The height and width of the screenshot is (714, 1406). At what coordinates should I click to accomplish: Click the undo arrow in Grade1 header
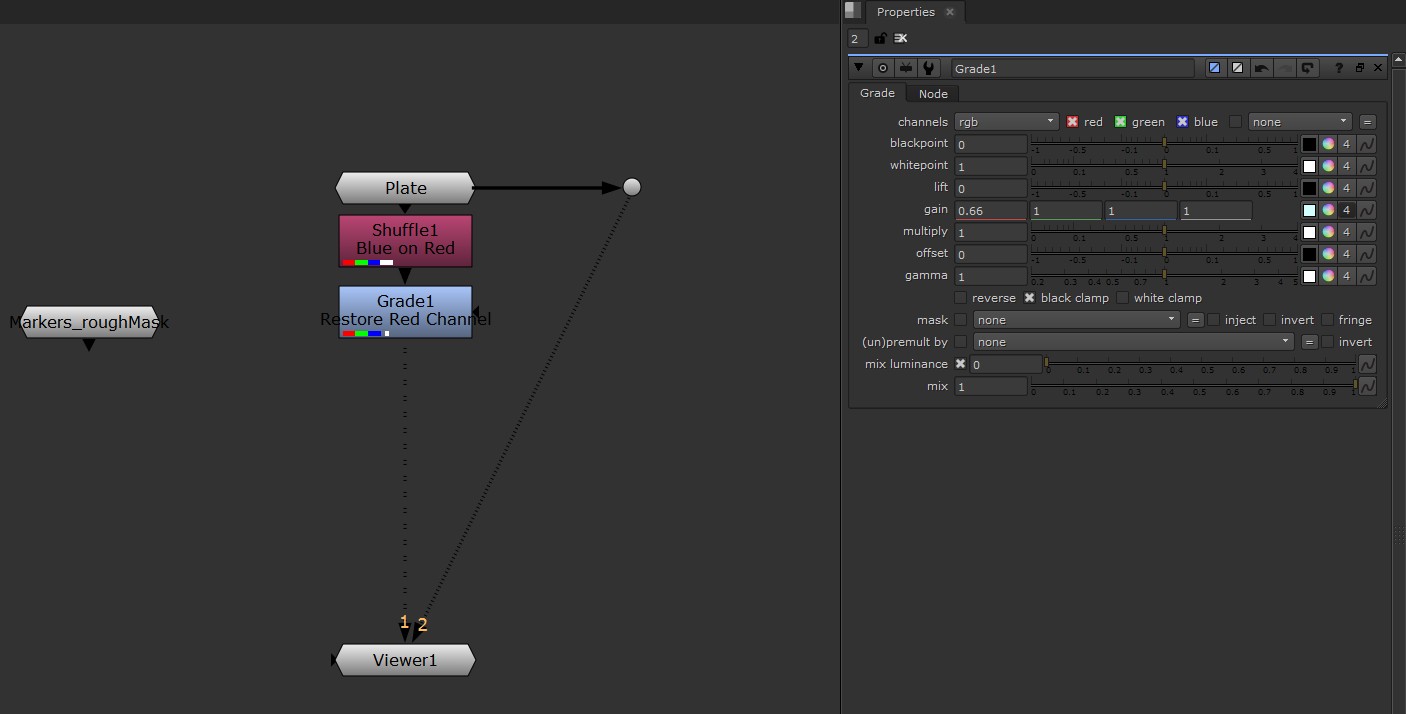pyautogui.click(x=1262, y=68)
